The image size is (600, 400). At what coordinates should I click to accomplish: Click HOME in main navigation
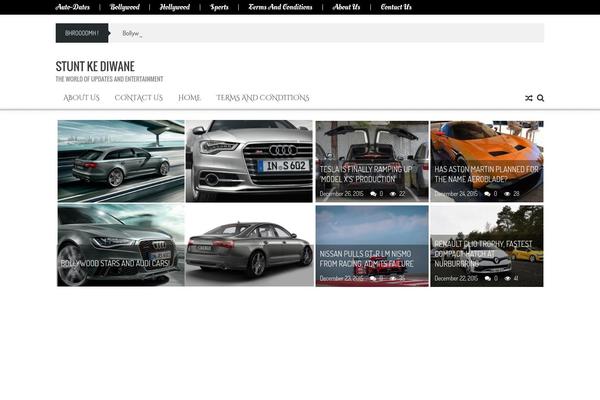click(x=189, y=98)
